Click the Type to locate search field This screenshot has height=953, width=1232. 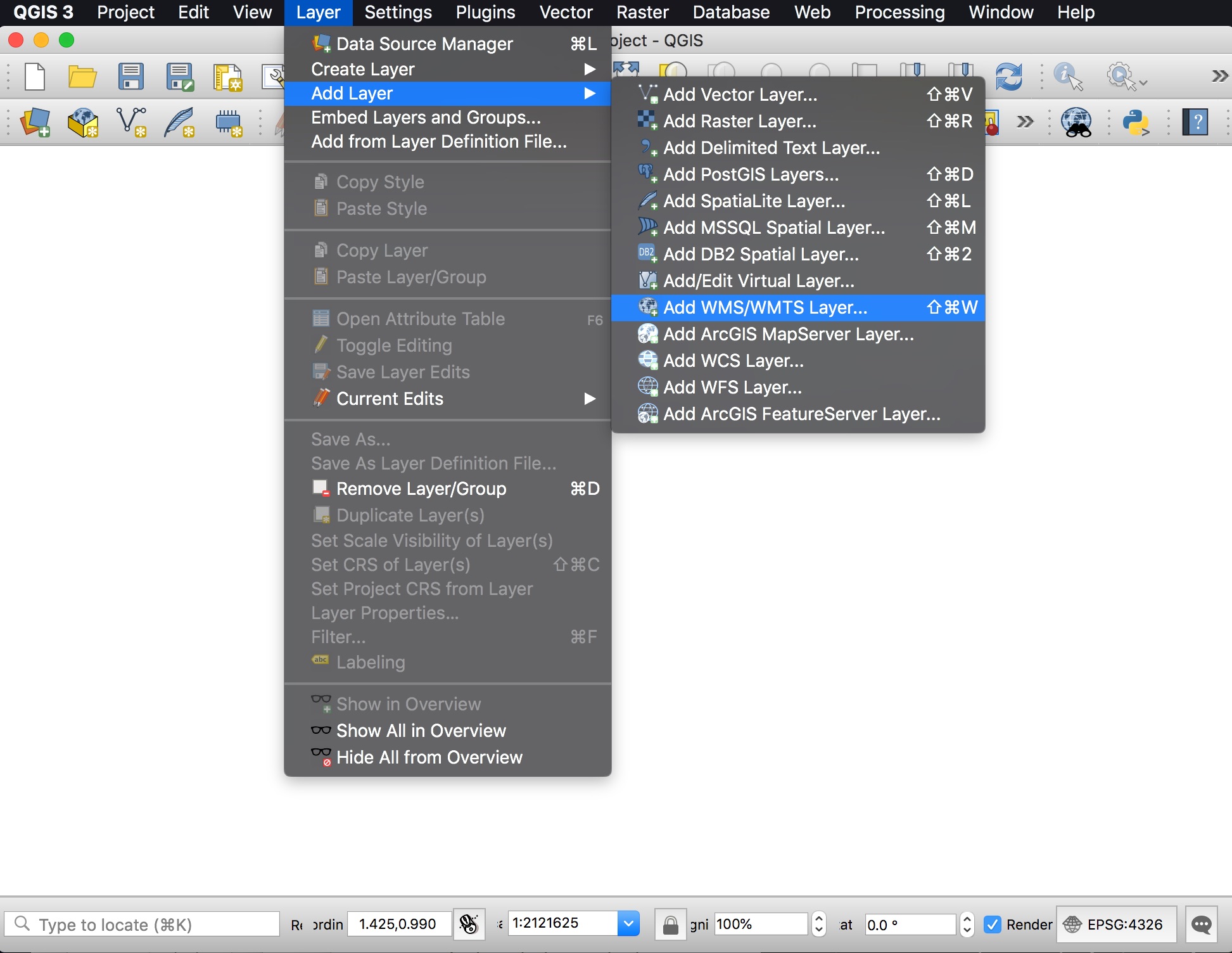click(x=143, y=924)
